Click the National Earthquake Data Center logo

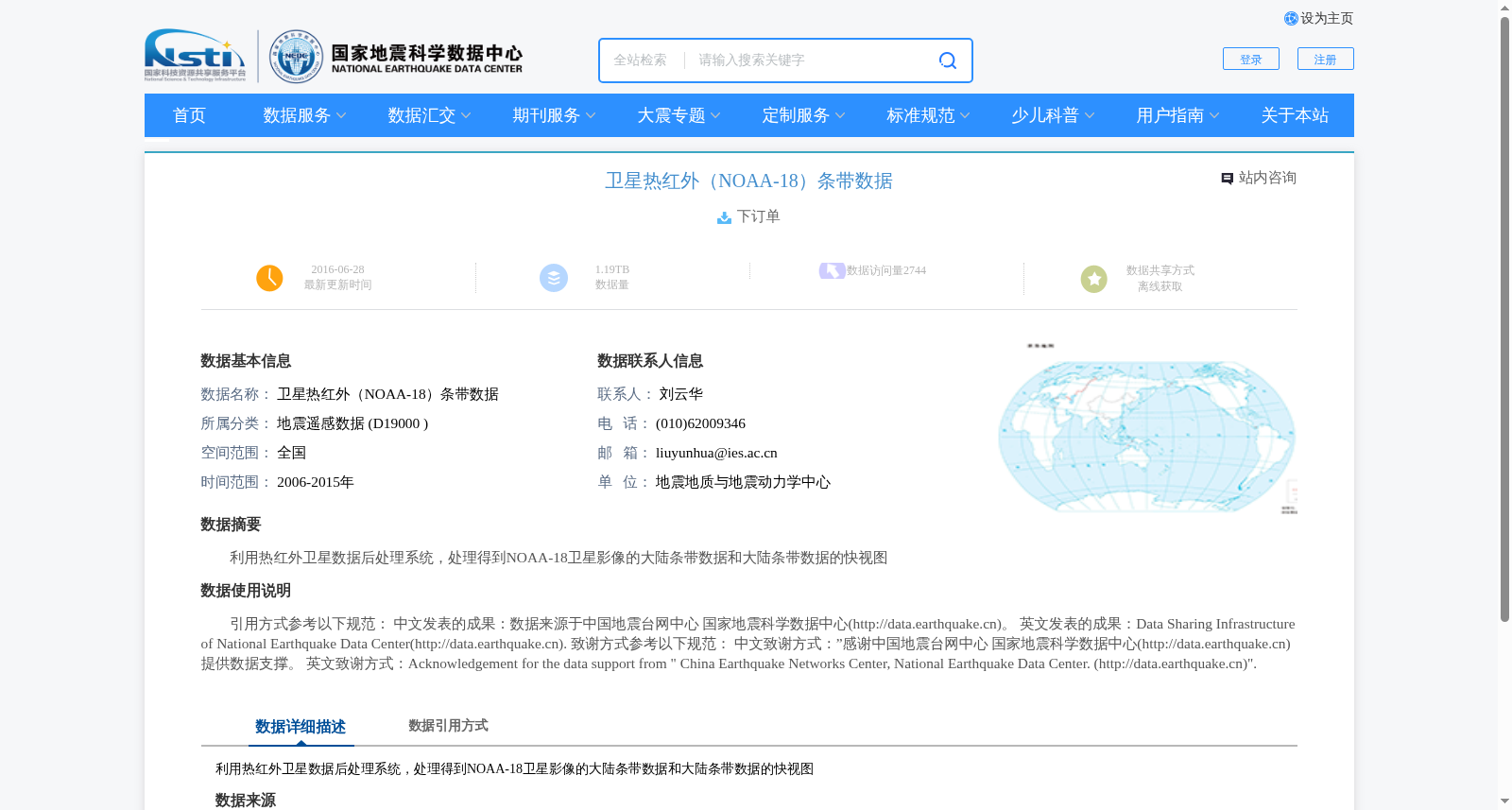pyautogui.click(x=396, y=57)
